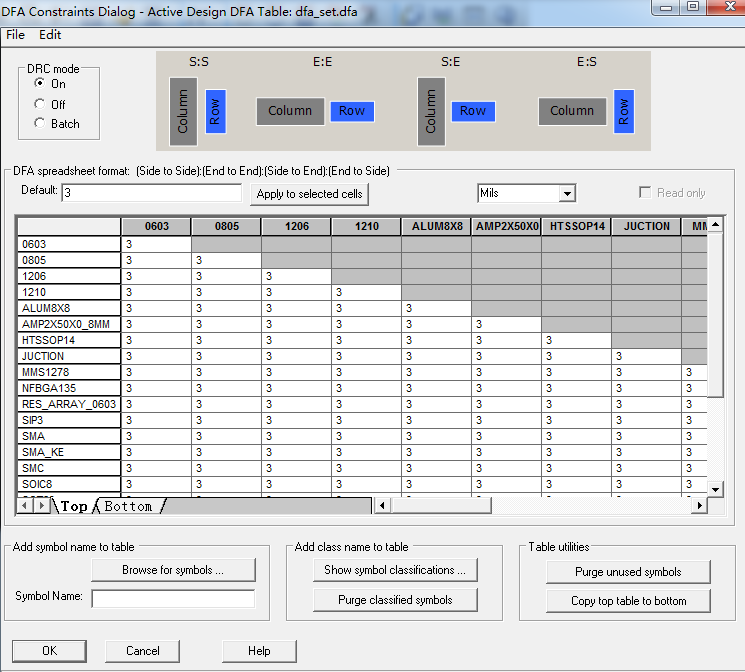Click the sheet tab next-arrow navigation button
This screenshot has width=745, height=672.
click(x=41, y=506)
